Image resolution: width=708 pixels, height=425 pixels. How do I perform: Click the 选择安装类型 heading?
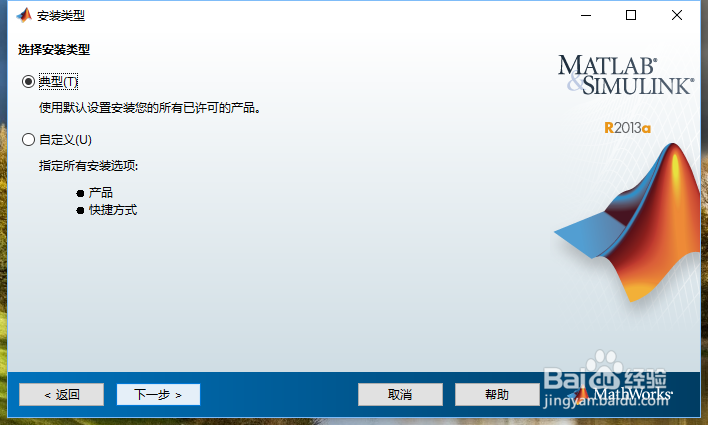pyautogui.click(x=54, y=50)
